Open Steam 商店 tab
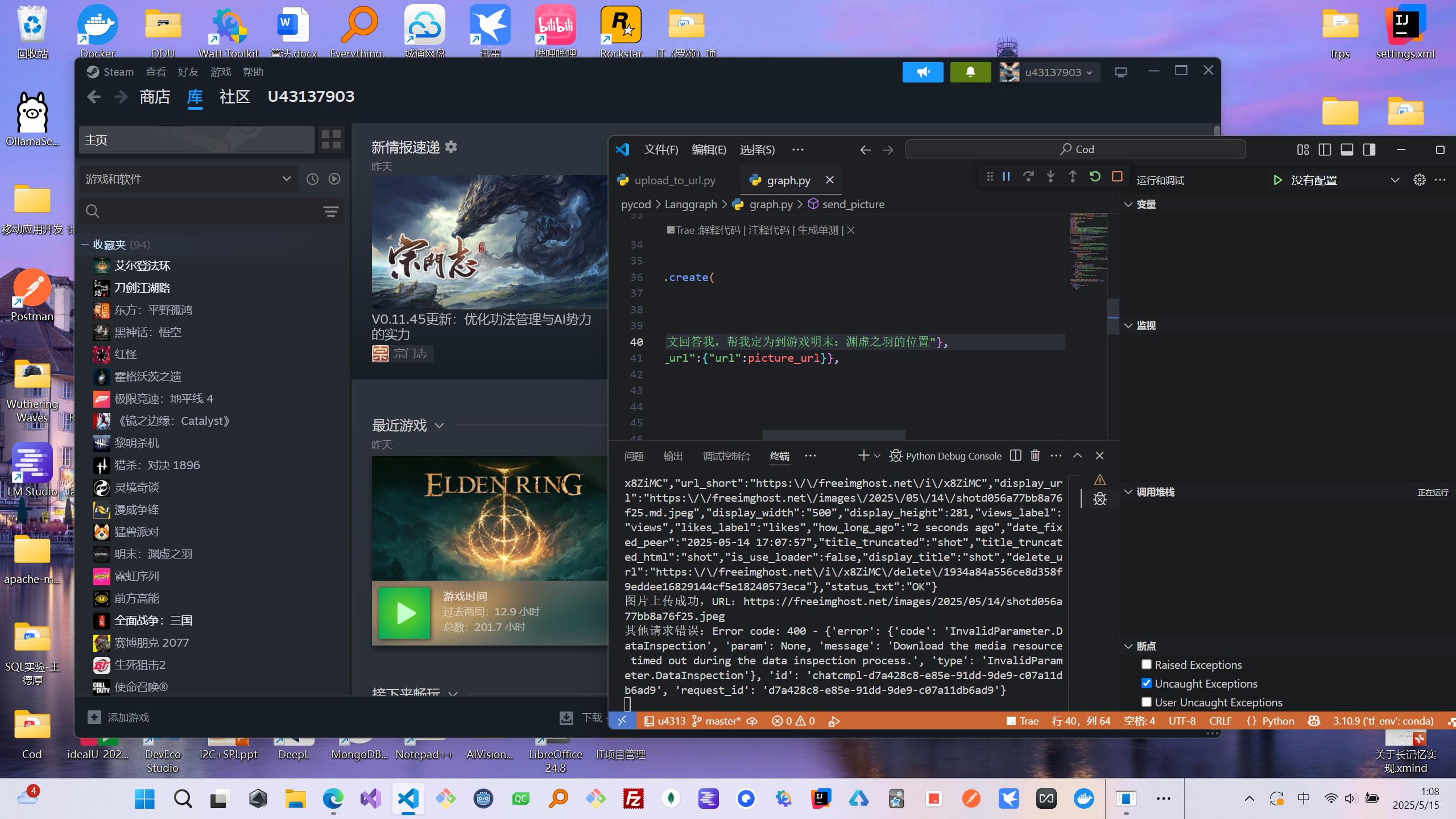Screen dimensions: 1456x819 tap(155, 97)
